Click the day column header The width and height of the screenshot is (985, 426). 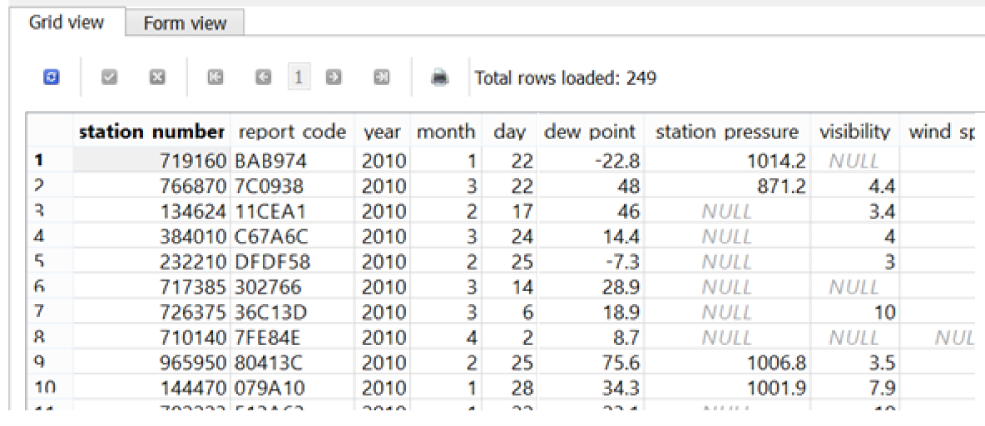pos(509,132)
